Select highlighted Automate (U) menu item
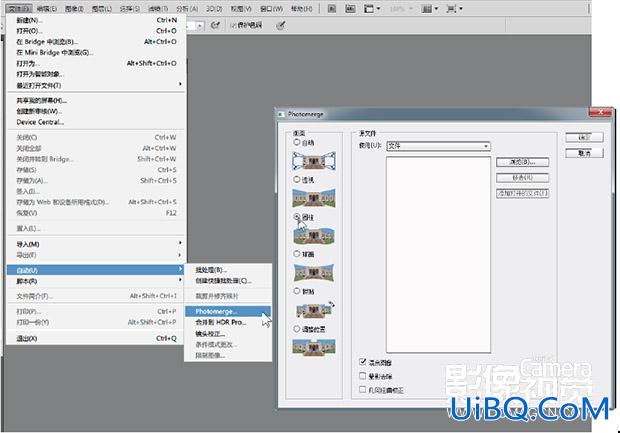 (x=96, y=270)
